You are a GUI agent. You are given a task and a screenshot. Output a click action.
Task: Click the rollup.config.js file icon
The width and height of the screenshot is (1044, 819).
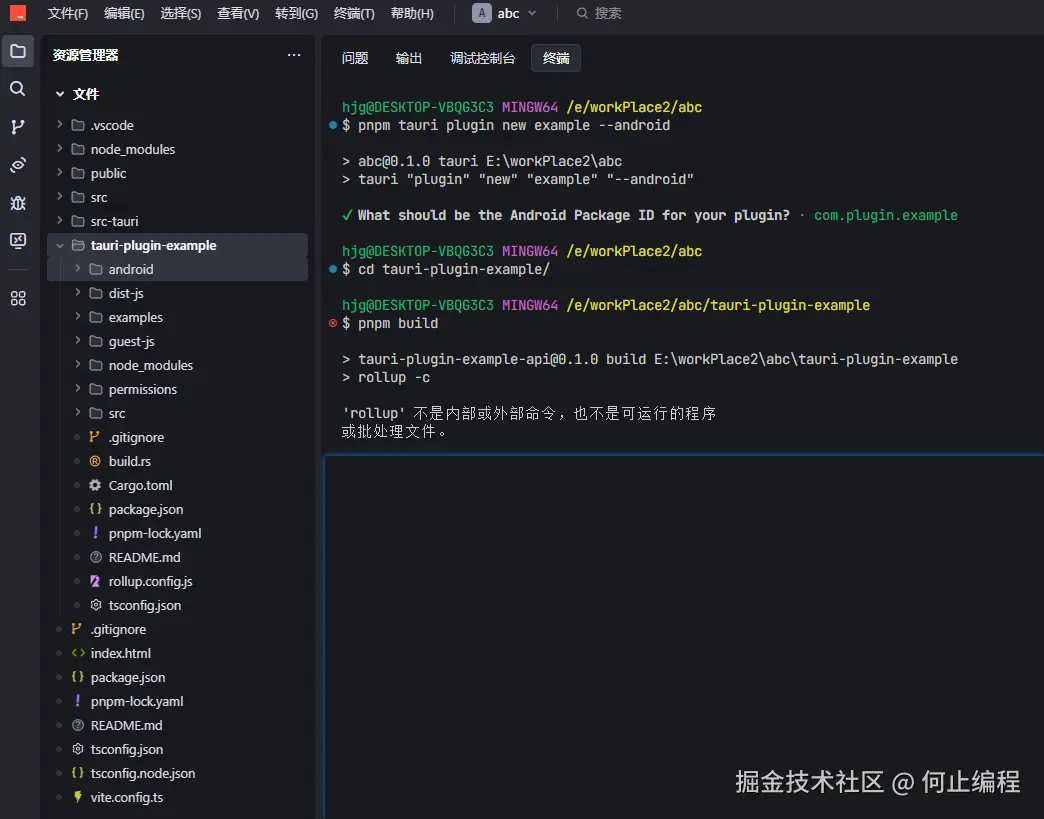tap(95, 581)
